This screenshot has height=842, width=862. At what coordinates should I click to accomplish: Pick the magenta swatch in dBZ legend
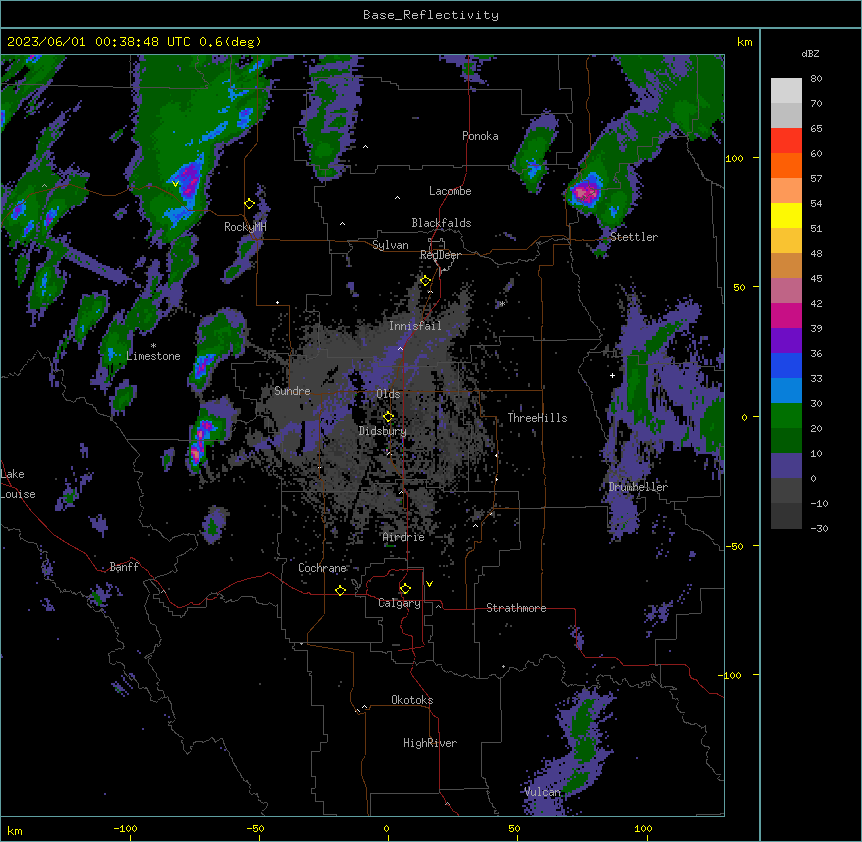786,315
